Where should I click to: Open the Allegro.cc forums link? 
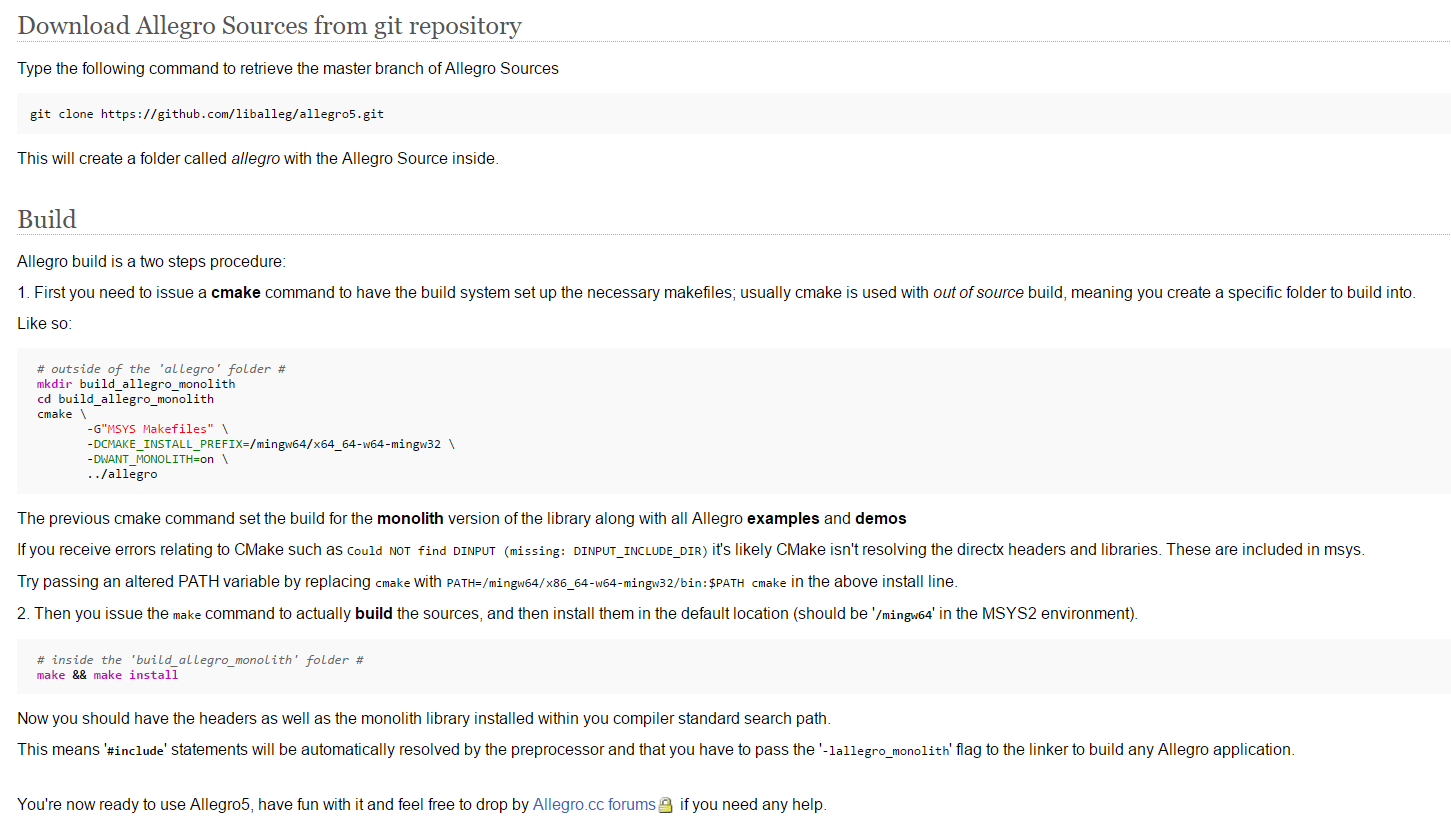click(x=594, y=804)
